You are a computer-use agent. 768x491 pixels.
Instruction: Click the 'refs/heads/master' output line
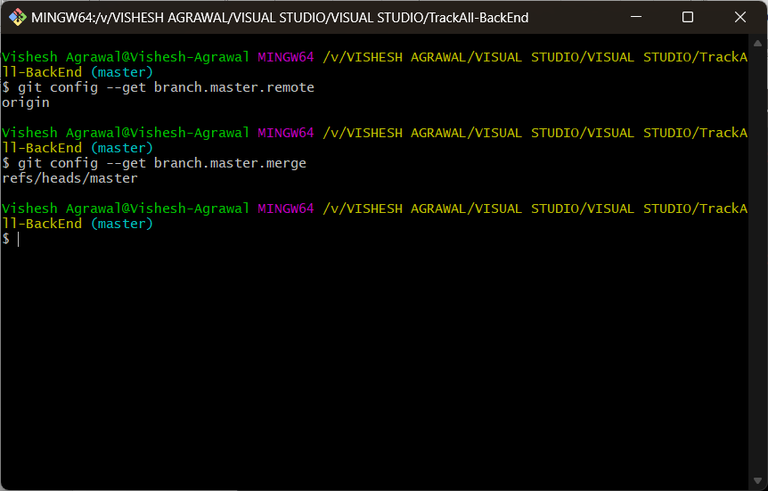coord(70,178)
